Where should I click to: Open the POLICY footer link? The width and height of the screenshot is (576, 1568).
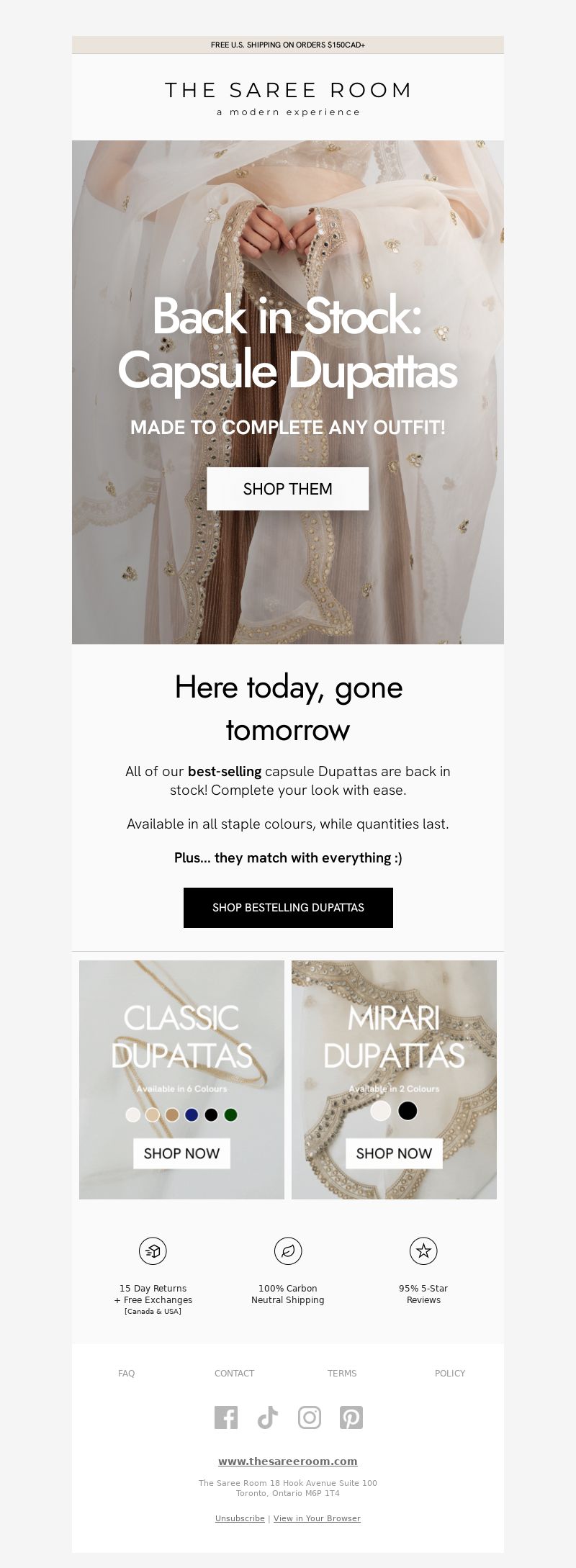click(x=450, y=1373)
